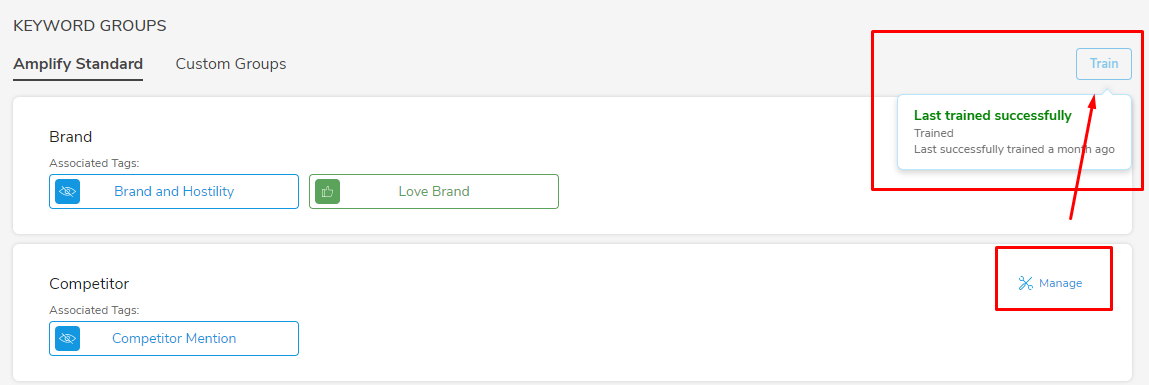Viewport: 1149px width, 385px height.
Task: Click the red arrow pointing to Train
Action: pos(1082,156)
